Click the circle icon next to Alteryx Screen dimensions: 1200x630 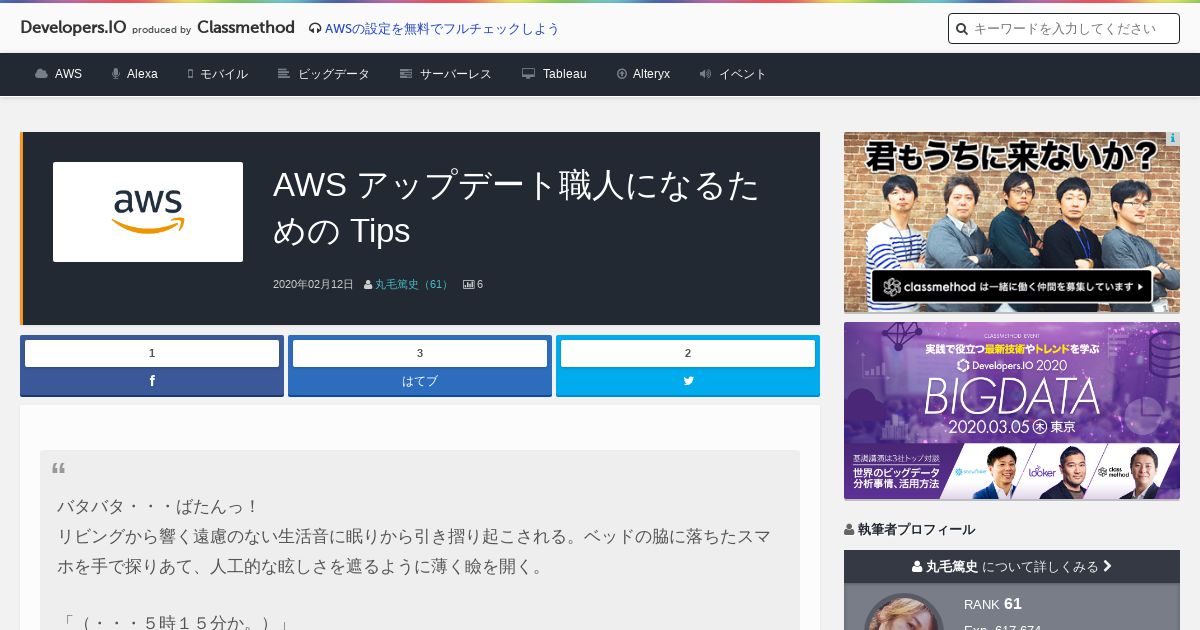[622, 74]
